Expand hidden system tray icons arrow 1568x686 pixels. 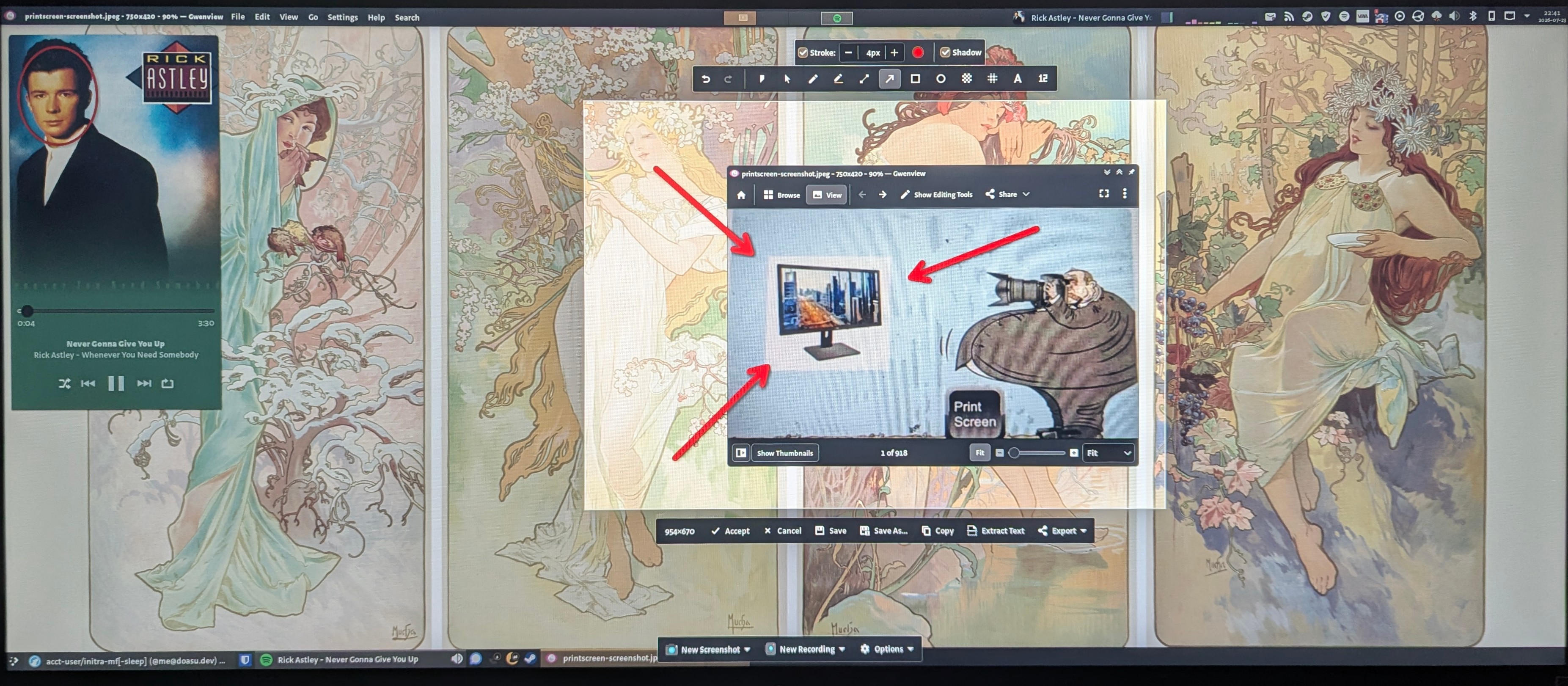(x=1527, y=17)
